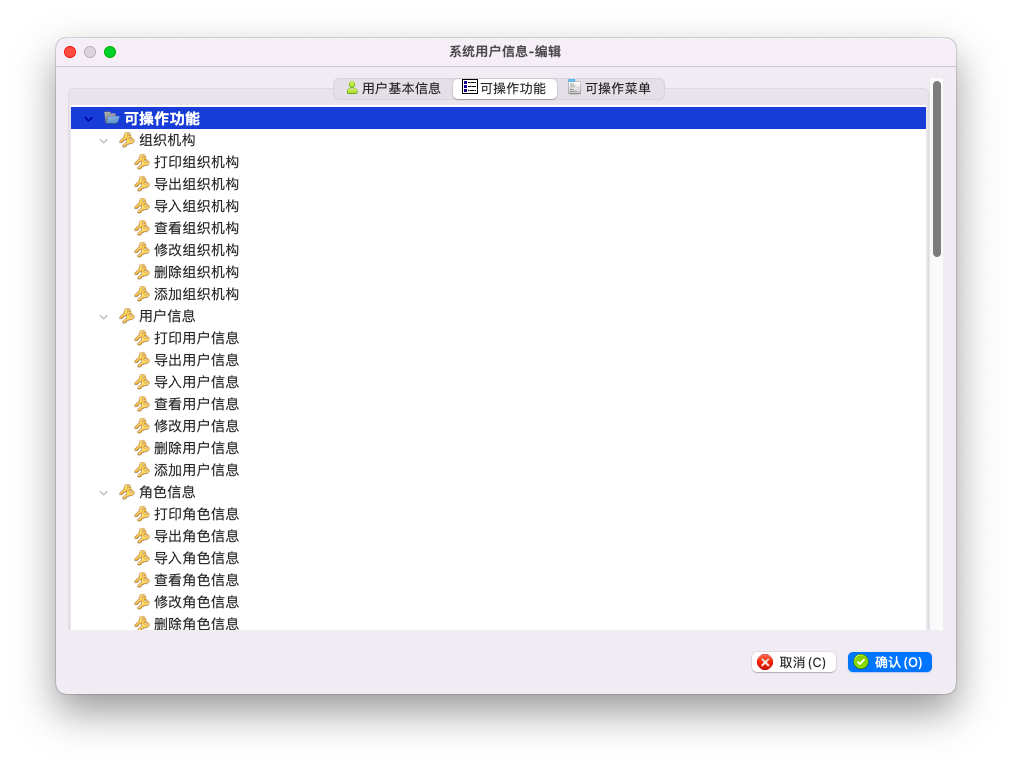Click the key icon beside 修改用户信息
Screen dimensions: 1012x768
(142, 425)
